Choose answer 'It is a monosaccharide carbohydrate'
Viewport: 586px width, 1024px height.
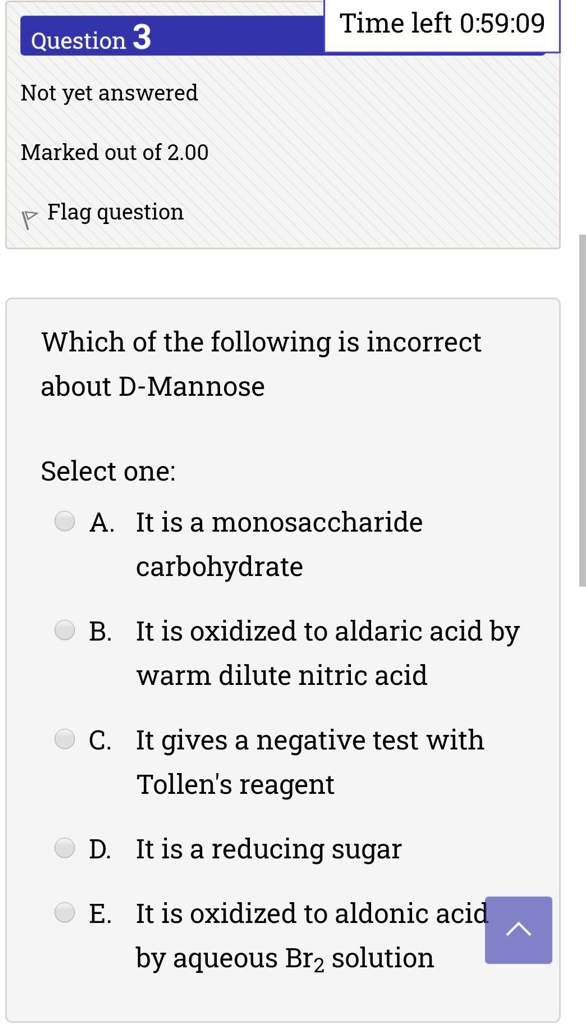(279, 544)
